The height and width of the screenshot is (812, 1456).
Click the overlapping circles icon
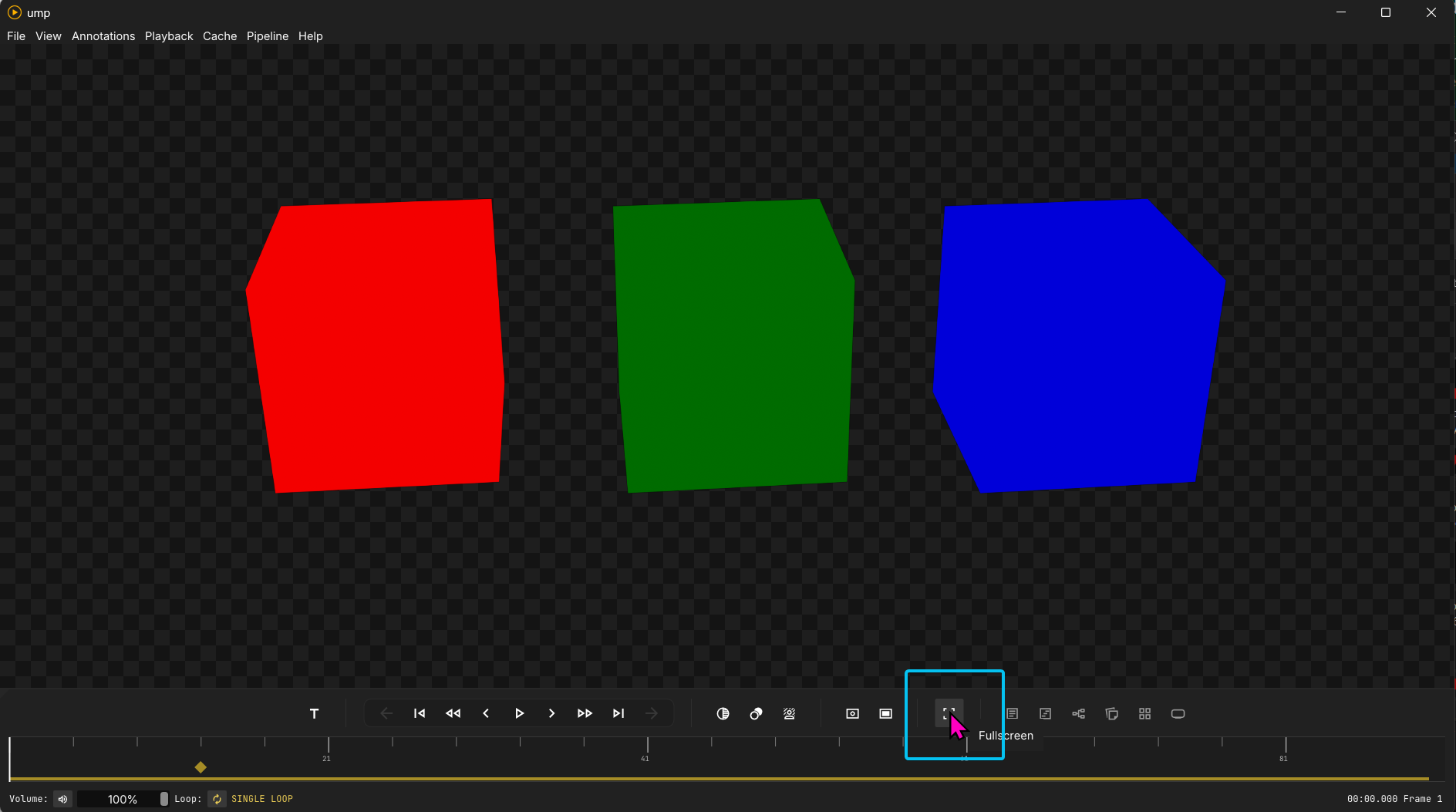pyautogui.click(x=756, y=714)
